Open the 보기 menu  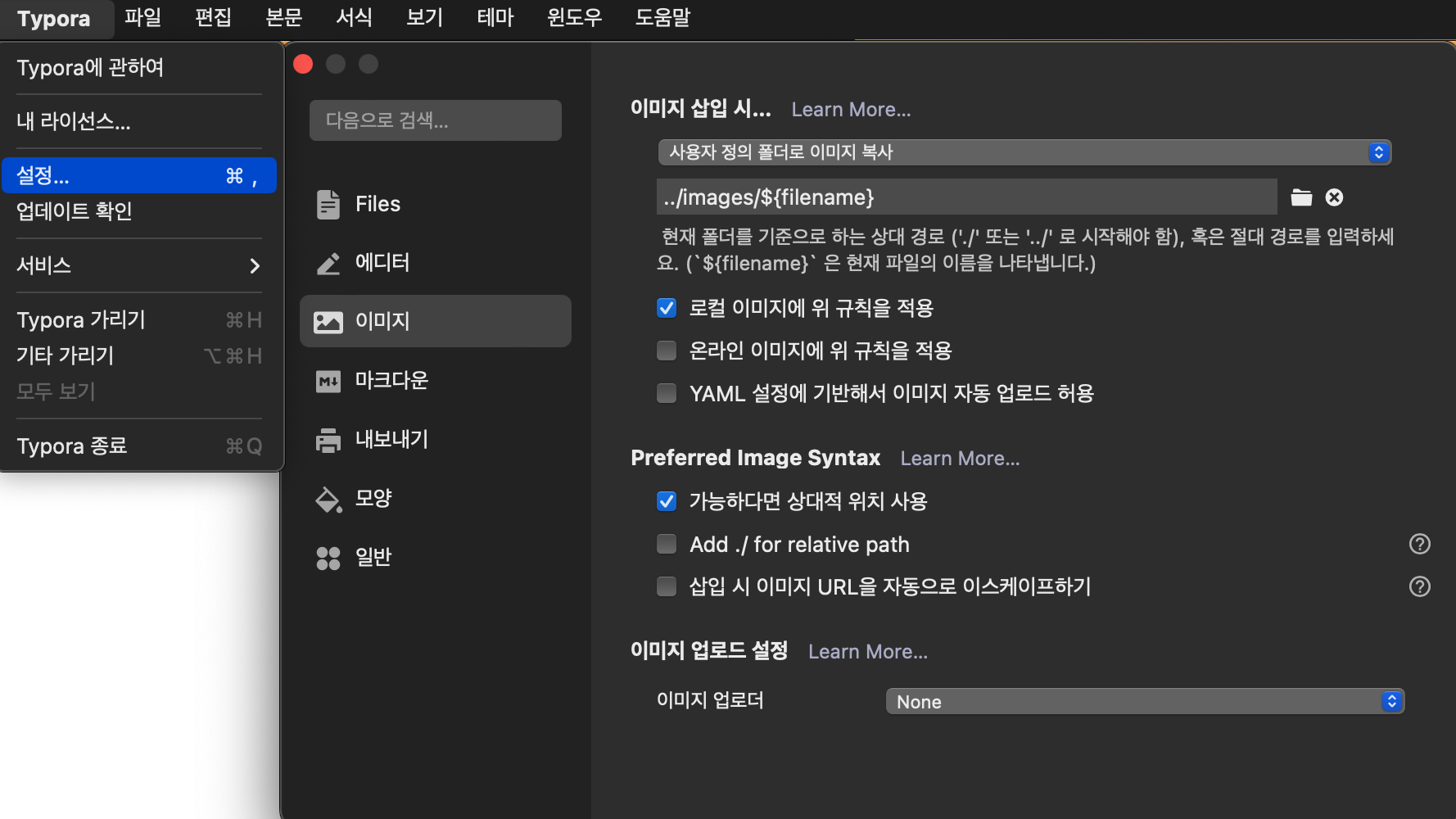pyautogui.click(x=425, y=17)
